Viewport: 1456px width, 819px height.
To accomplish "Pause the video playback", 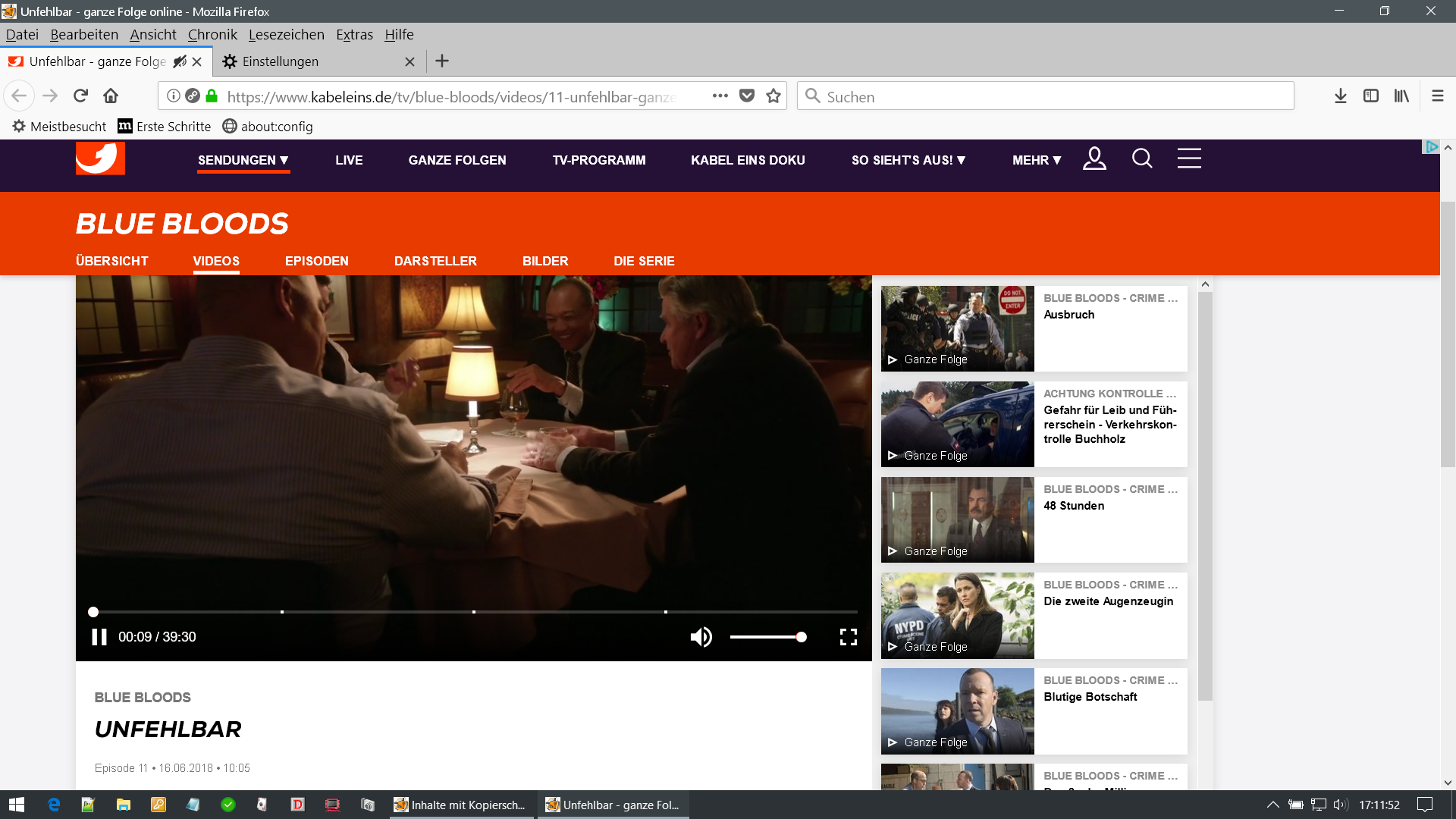I will (x=99, y=637).
